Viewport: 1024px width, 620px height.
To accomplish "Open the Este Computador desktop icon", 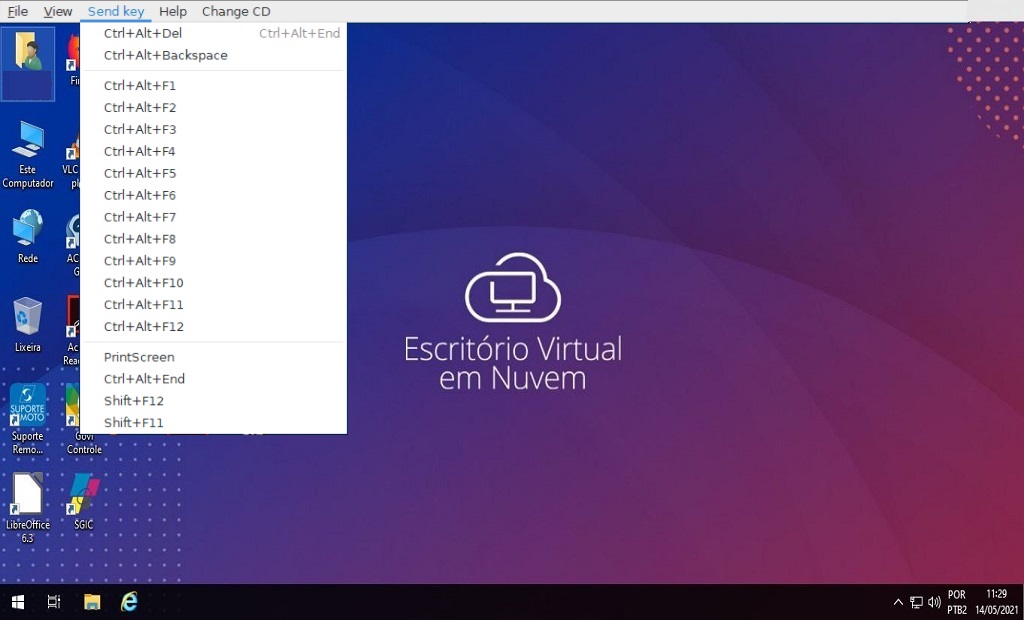I will coord(28,145).
